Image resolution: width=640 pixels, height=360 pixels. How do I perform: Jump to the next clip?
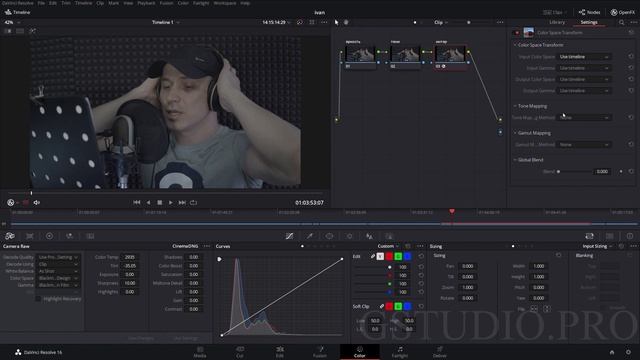pos(182,202)
